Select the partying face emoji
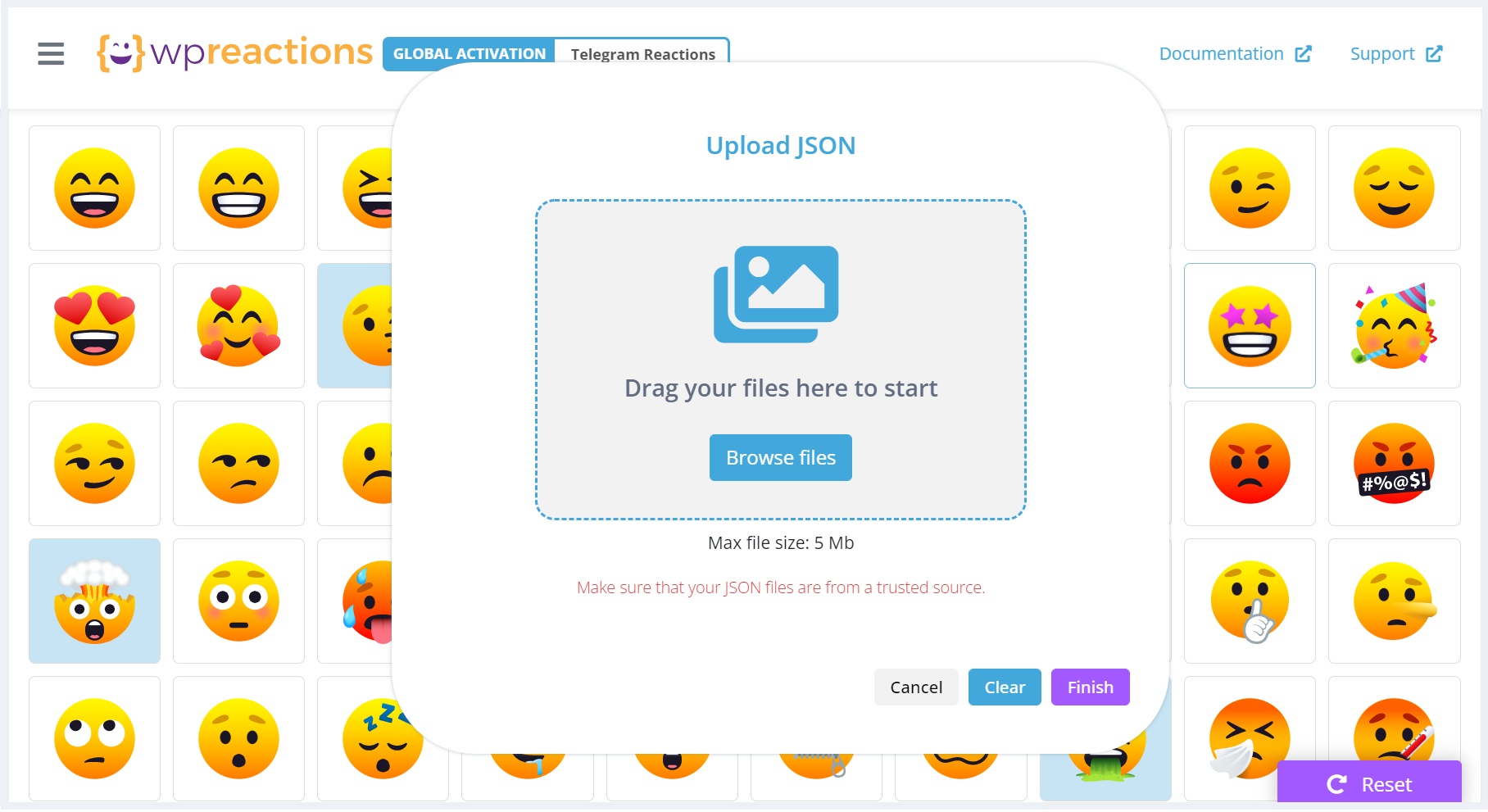Screen dimensions: 1488x812 (1394, 325)
